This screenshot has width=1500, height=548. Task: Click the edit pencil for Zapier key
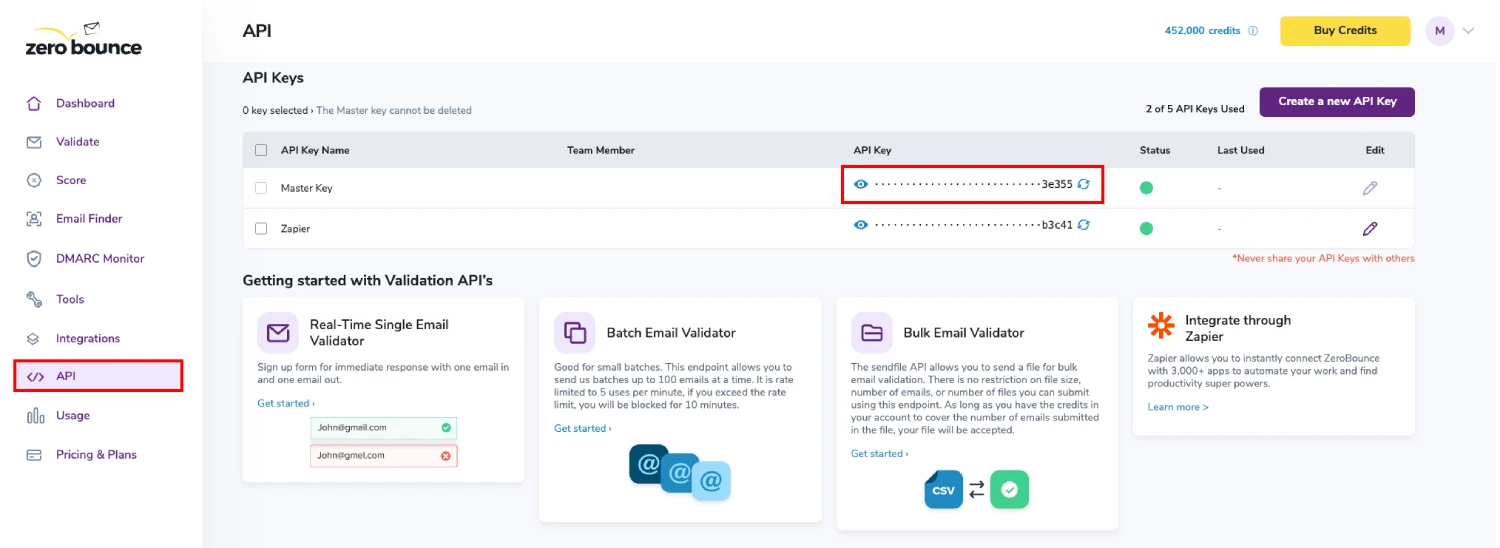(x=1370, y=229)
